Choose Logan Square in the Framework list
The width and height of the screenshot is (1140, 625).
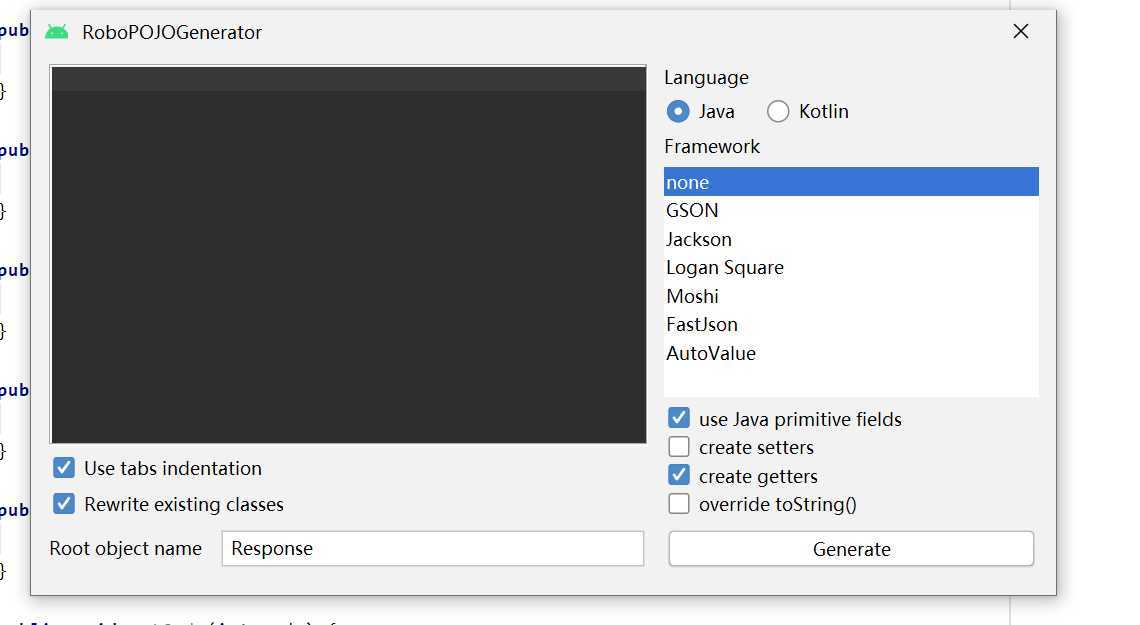851,267
